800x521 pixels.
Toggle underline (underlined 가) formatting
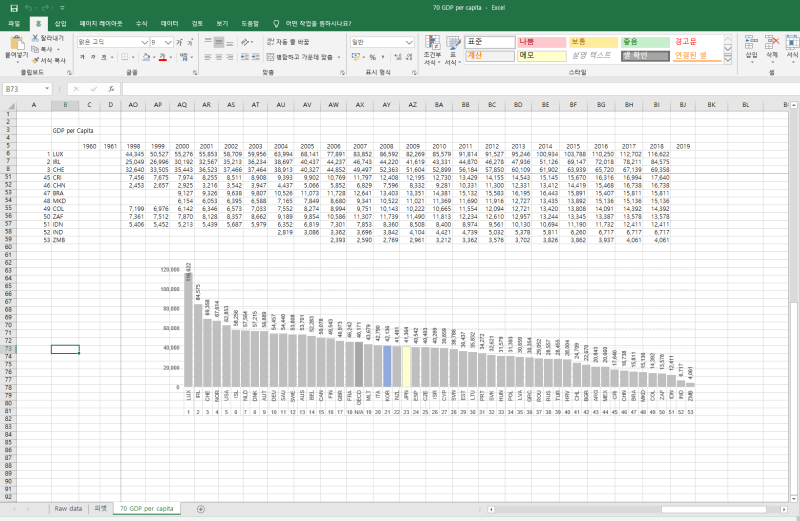pos(104,57)
